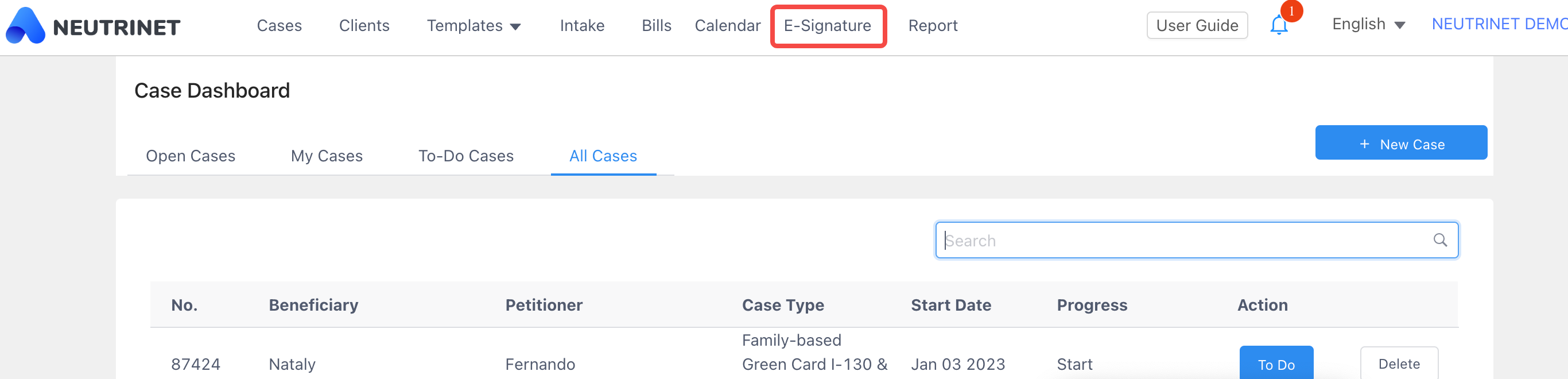Image resolution: width=1568 pixels, height=379 pixels.
Task: Click the User Guide button
Action: click(x=1196, y=26)
